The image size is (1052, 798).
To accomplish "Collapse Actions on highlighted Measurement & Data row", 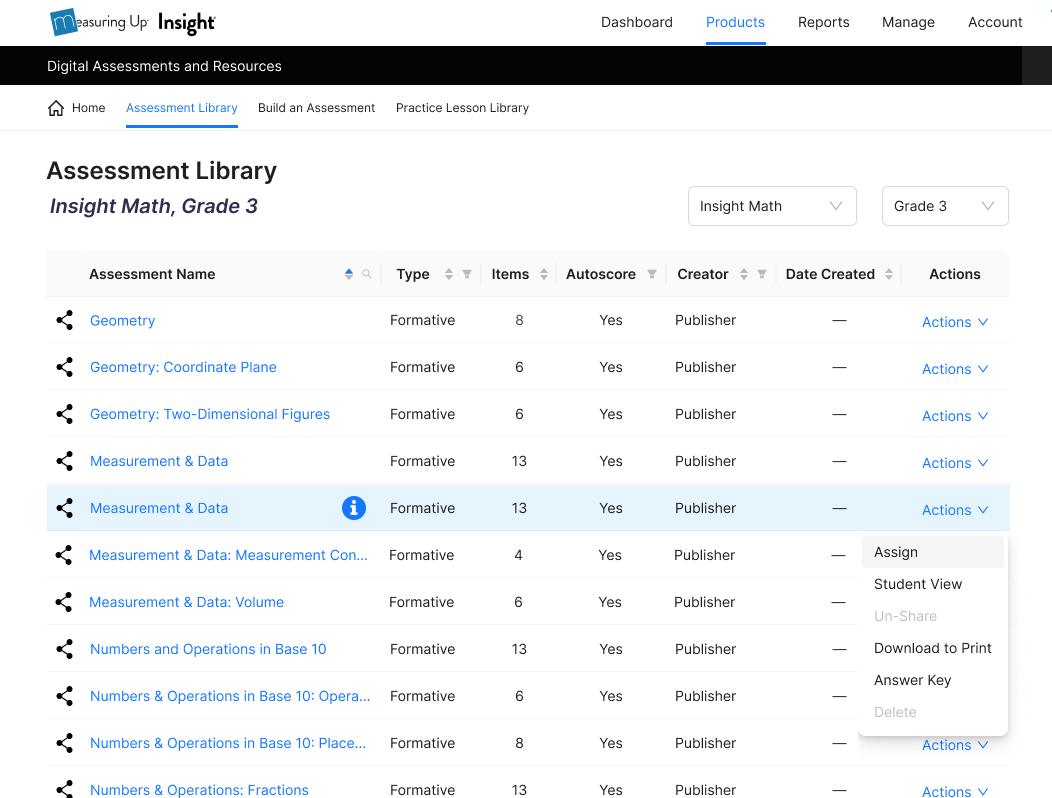I will pos(955,510).
